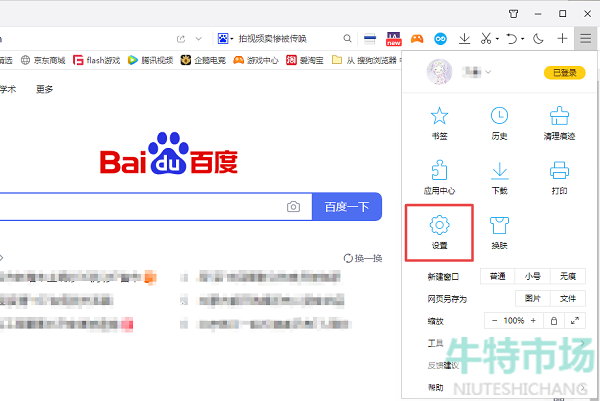
Task: Click the Baidu search input field
Action: pyautogui.click(x=156, y=207)
